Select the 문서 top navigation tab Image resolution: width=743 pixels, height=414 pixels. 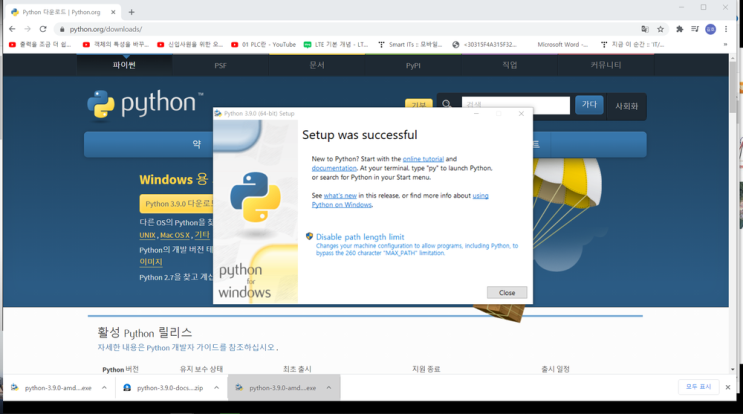click(317, 65)
